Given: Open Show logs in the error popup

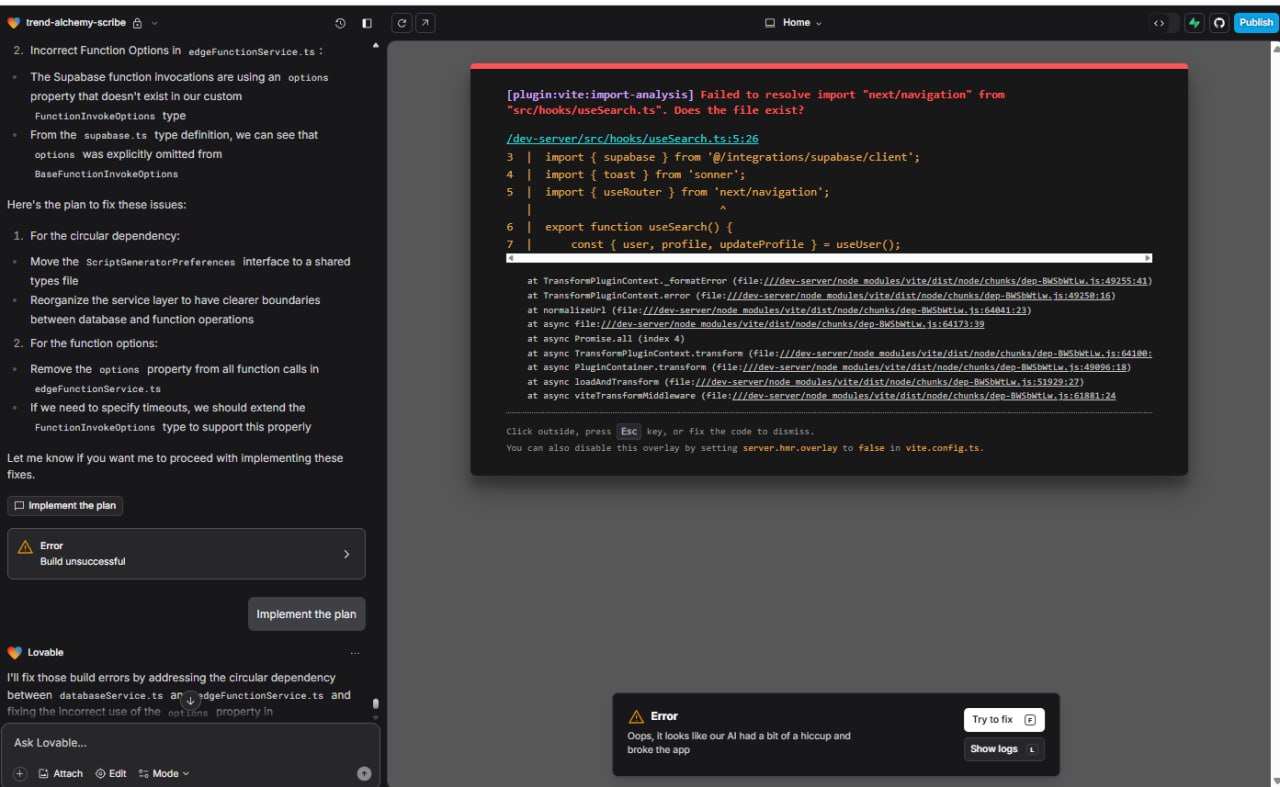Looking at the screenshot, I should (1003, 749).
